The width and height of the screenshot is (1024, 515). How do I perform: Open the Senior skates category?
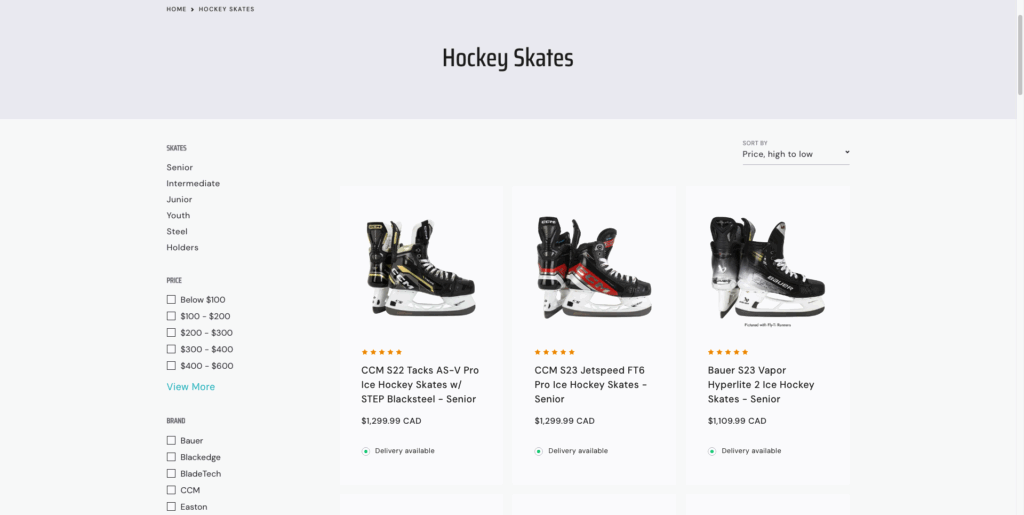pos(180,168)
